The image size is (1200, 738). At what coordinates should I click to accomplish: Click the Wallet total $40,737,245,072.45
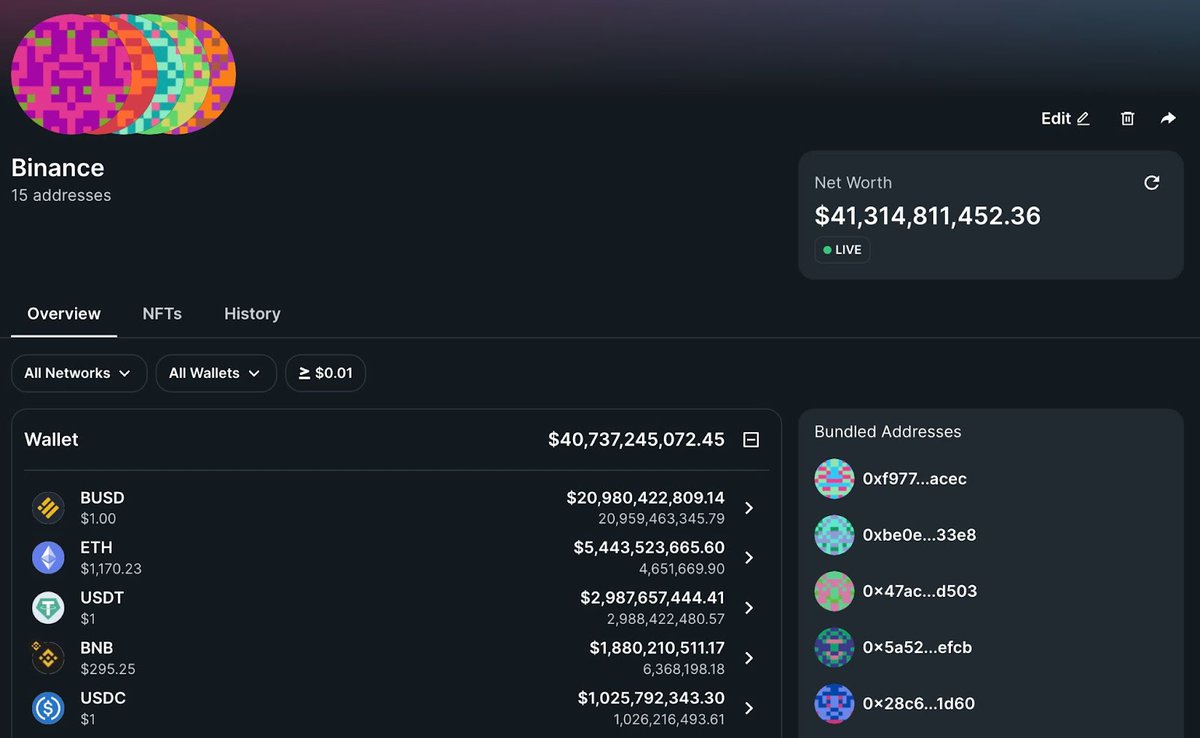636,439
